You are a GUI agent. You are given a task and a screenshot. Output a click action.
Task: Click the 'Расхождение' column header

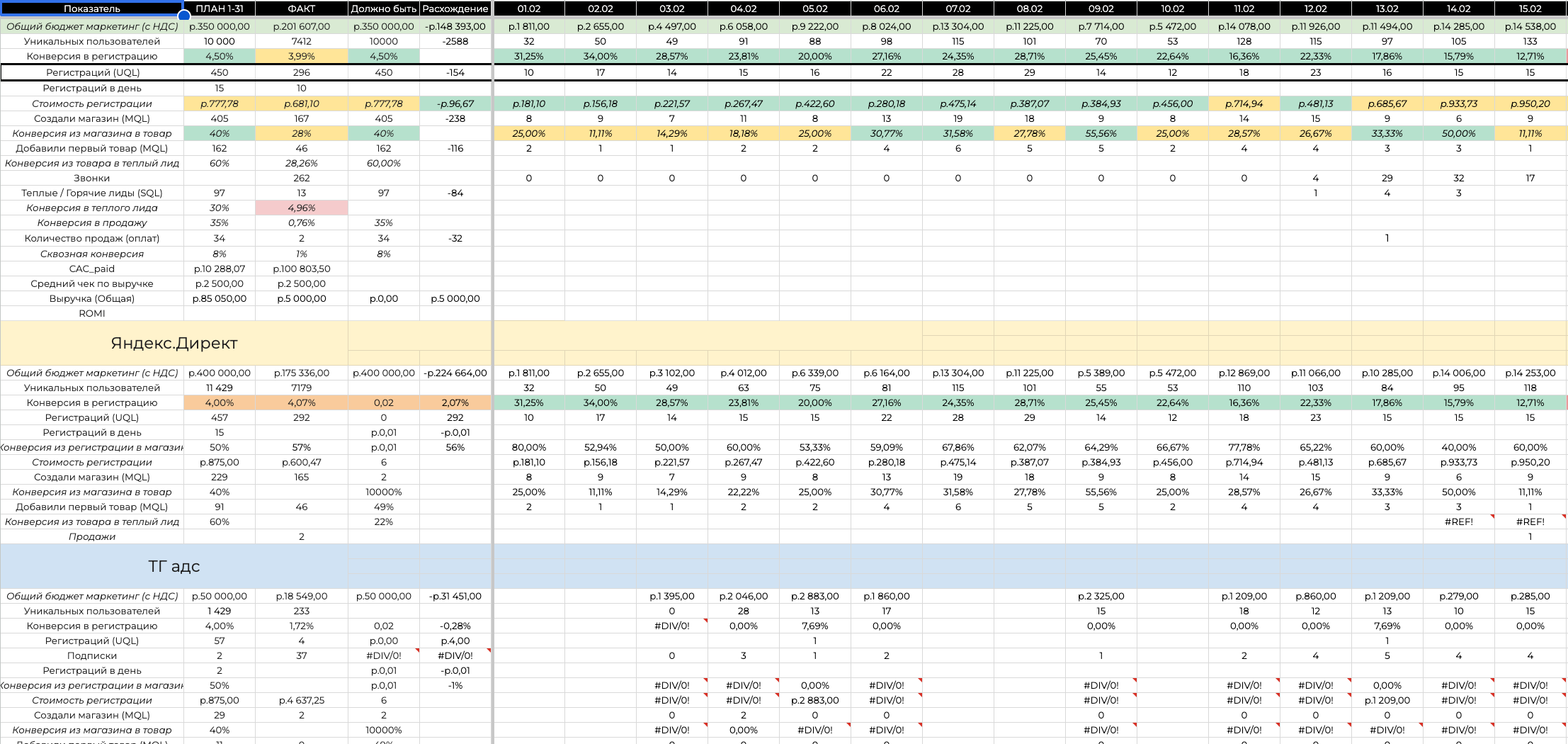coord(455,9)
